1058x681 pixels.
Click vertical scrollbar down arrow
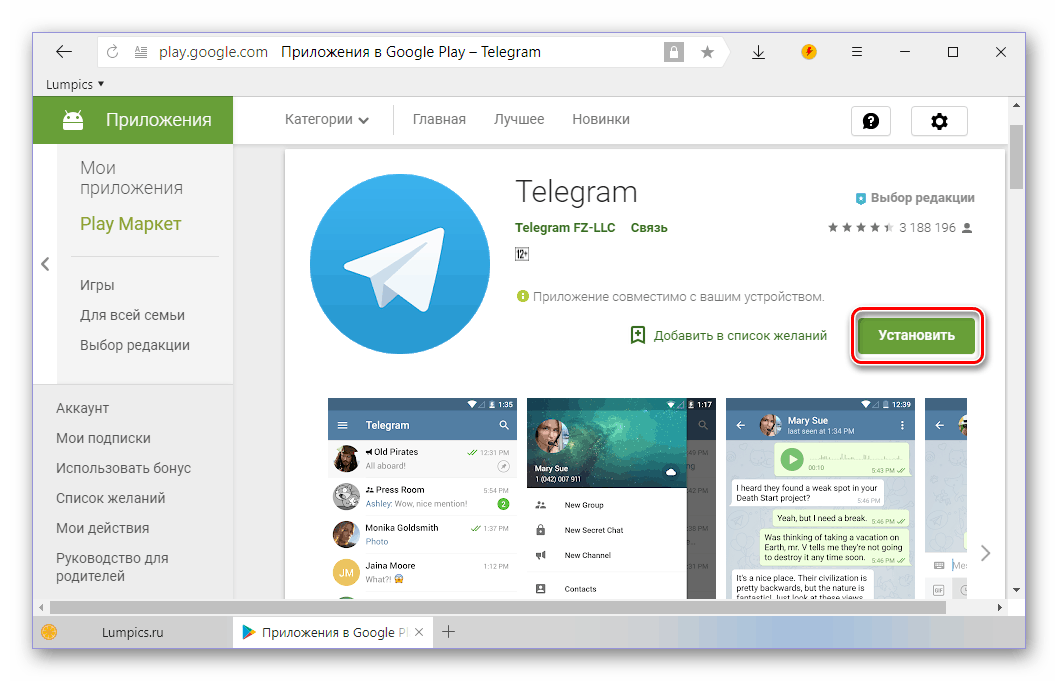point(1016,590)
